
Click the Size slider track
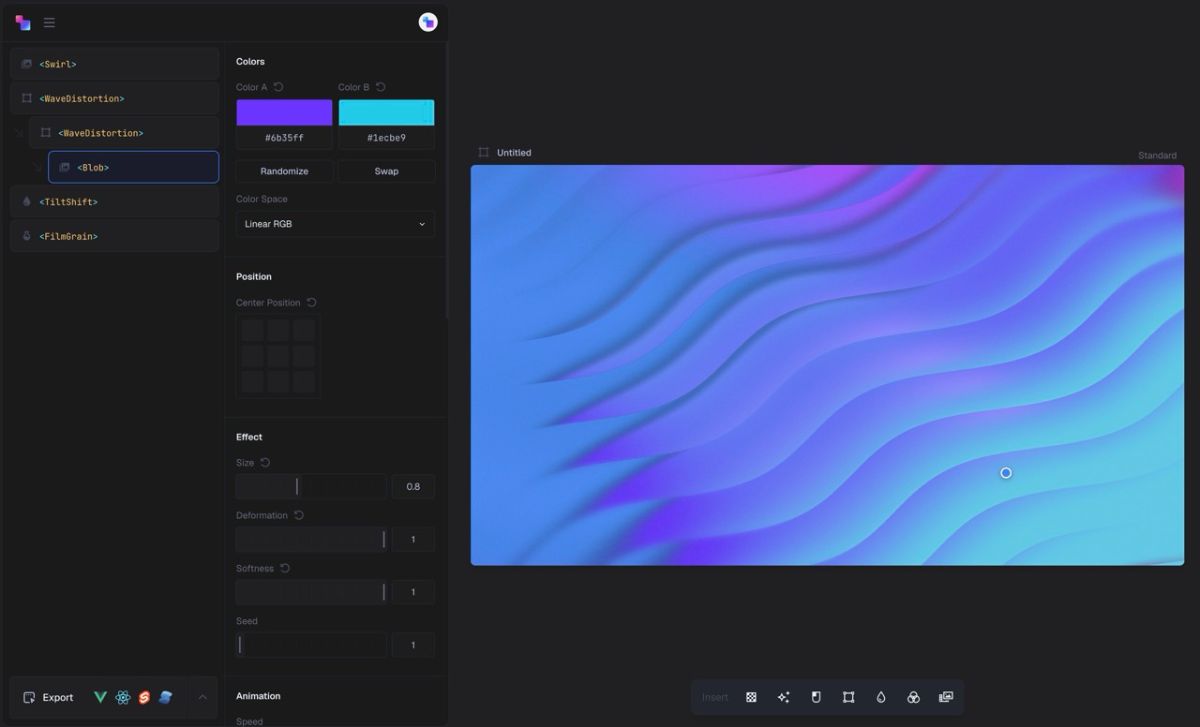pos(310,487)
